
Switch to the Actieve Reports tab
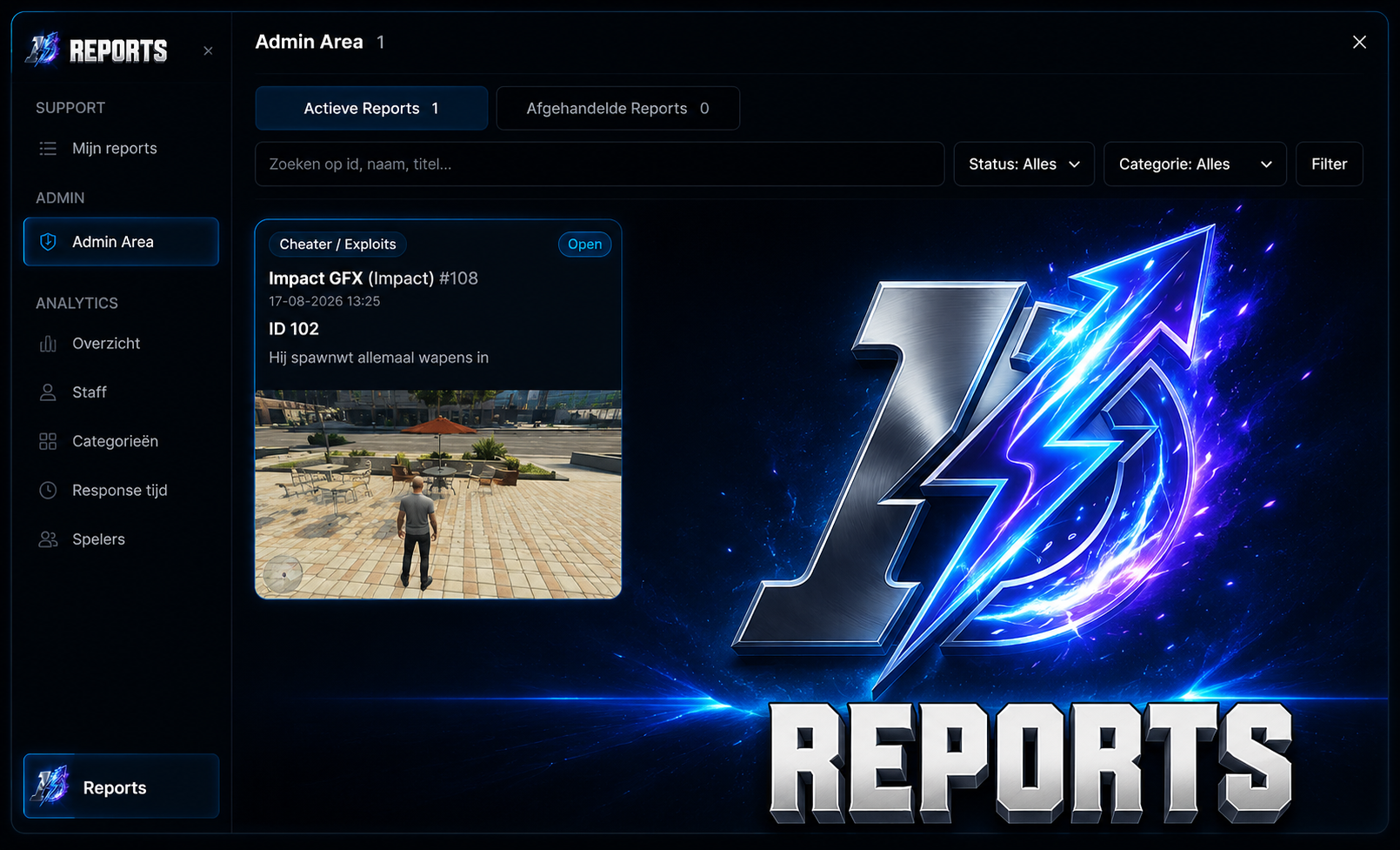371,108
